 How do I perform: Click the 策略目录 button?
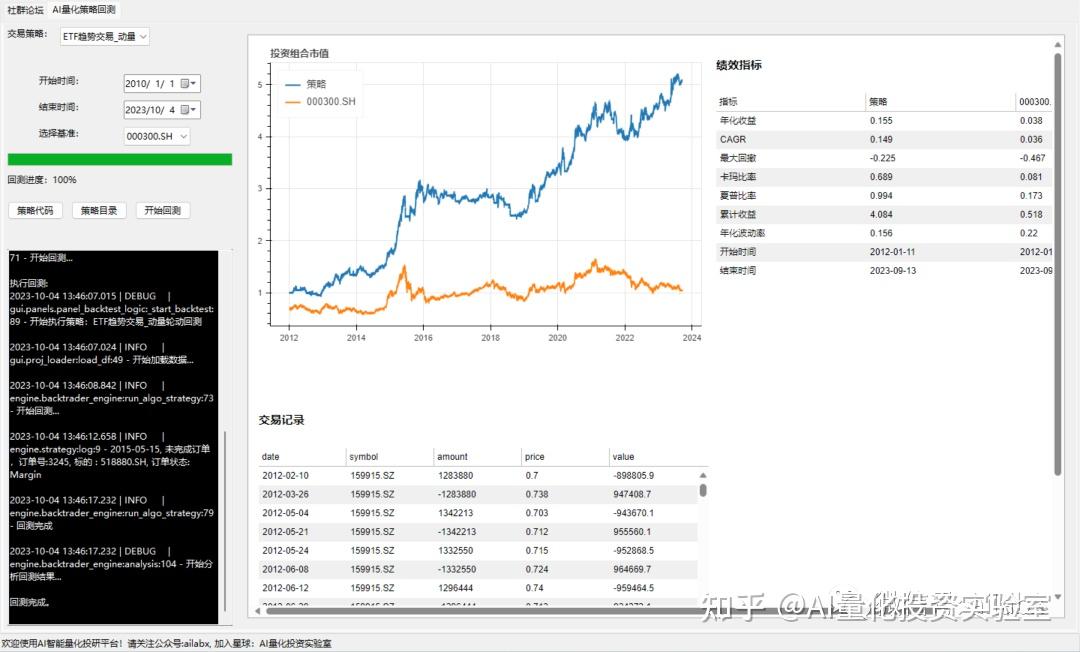click(x=99, y=211)
